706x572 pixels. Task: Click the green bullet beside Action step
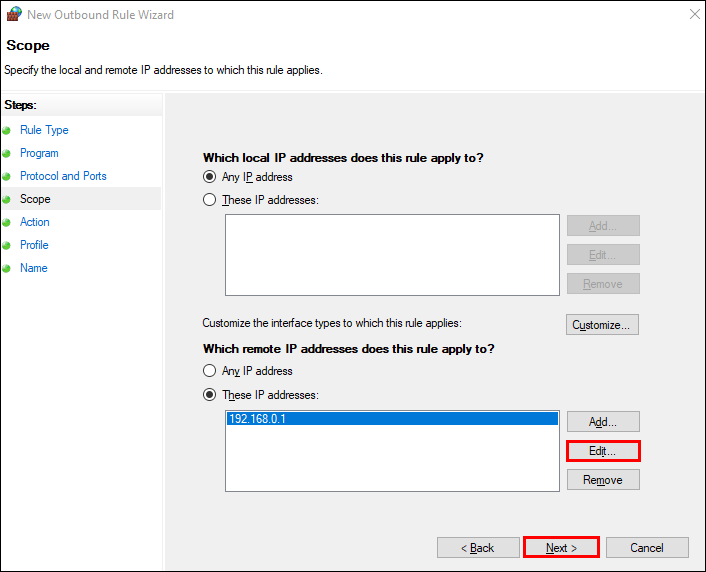pos(7,223)
